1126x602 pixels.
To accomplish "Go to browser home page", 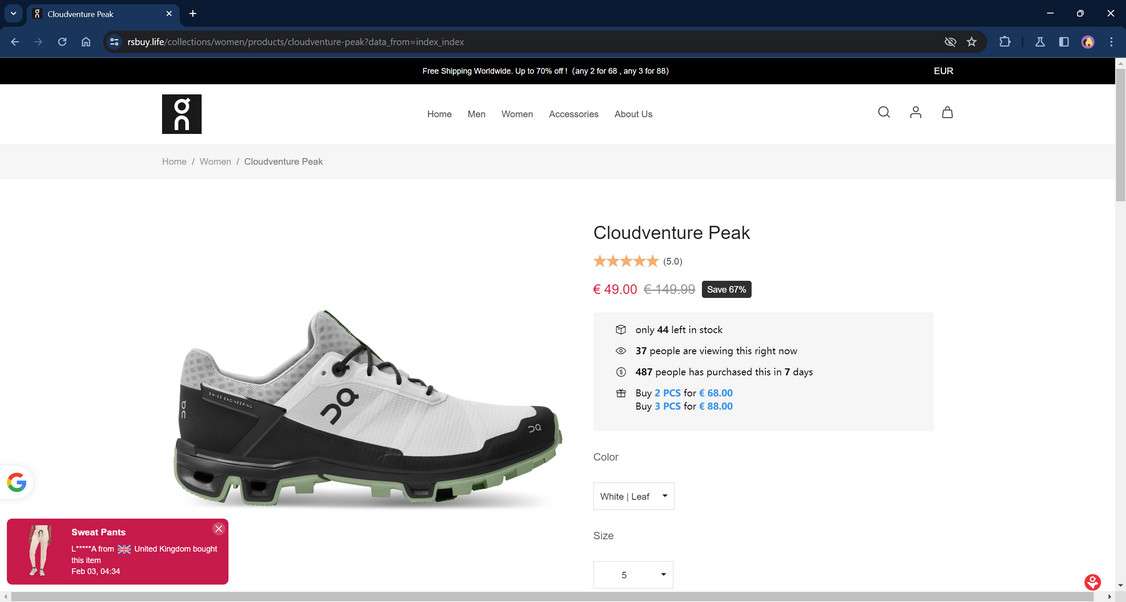I will click(x=86, y=42).
